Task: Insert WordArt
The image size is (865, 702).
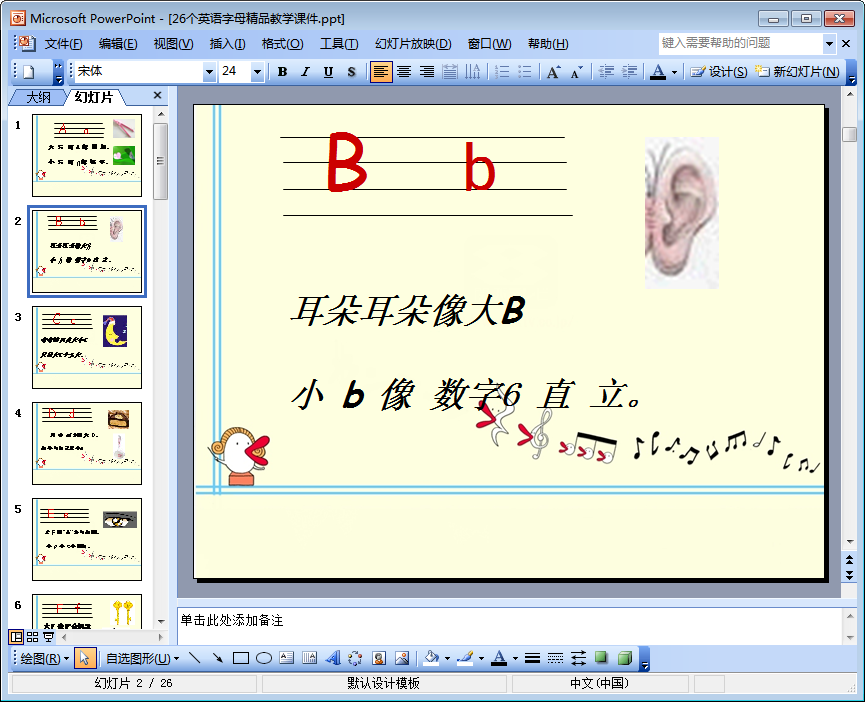Action: 333,658
